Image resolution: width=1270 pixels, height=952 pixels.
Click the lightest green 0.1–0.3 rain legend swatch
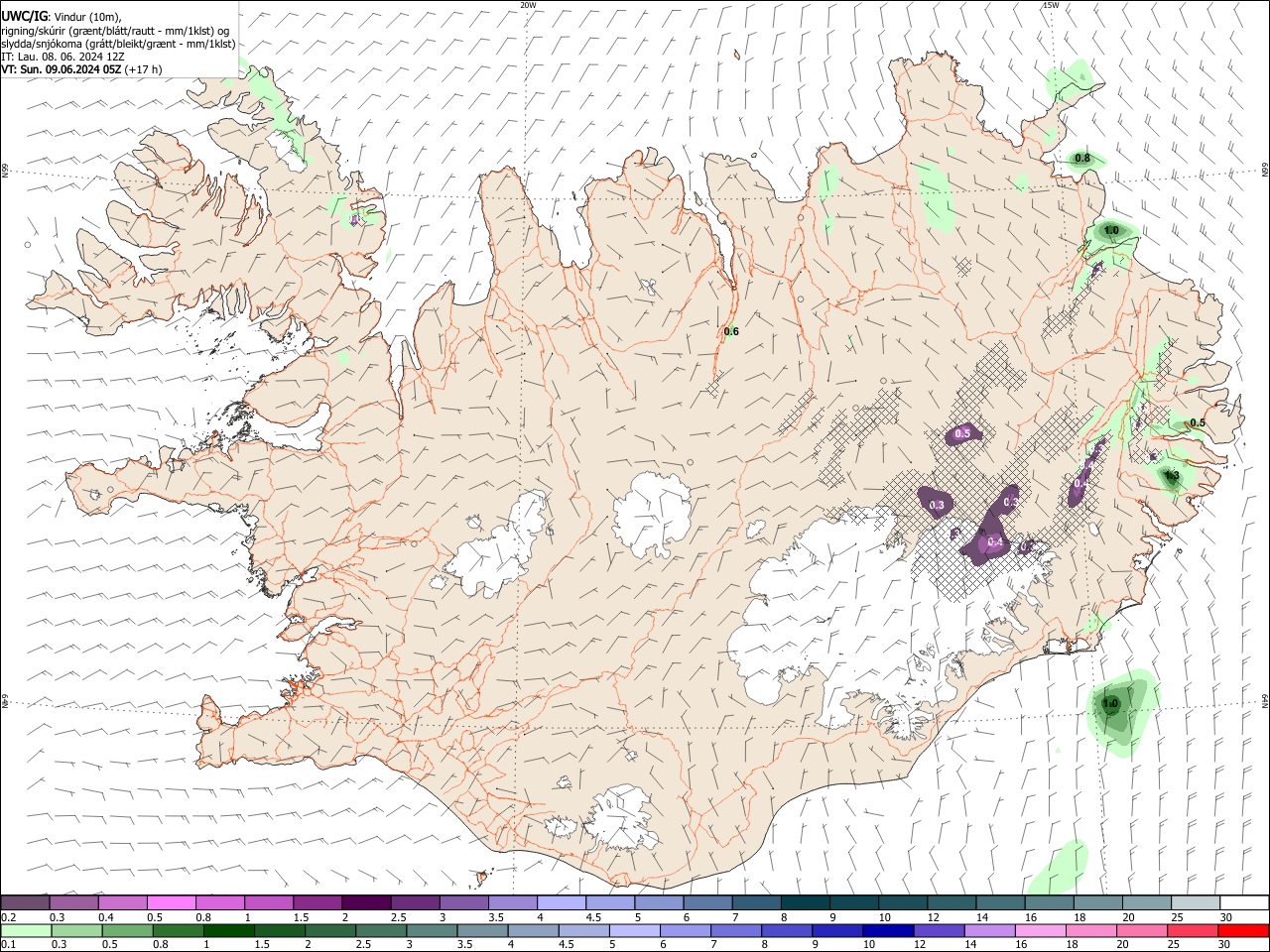(26, 930)
